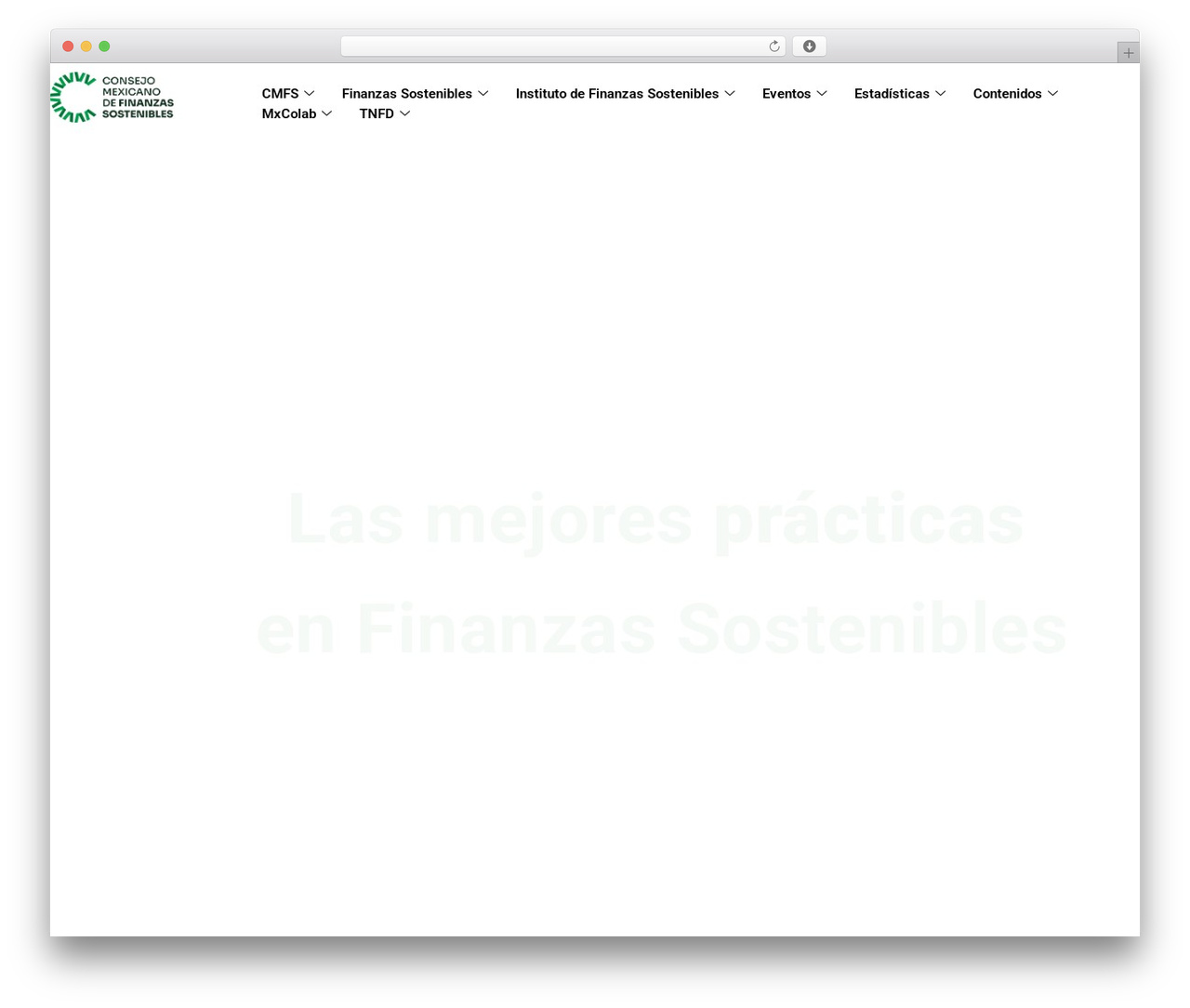1190x1008 pixels.
Task: Expand the chevron next to Eventos
Action: tap(822, 94)
